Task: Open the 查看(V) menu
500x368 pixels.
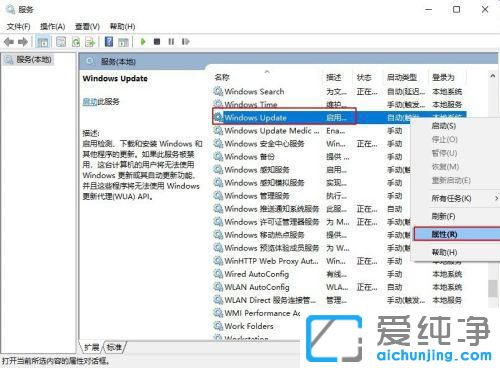Action: click(87, 26)
